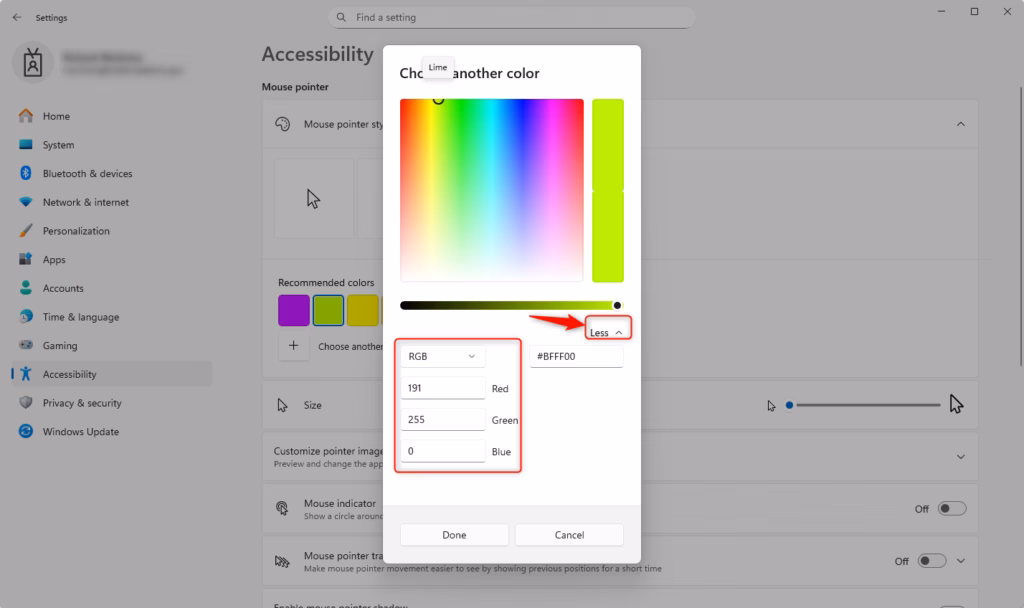Viewport: 1024px width, 608px height.
Task: Click the hex color code field
Action: tap(576, 356)
